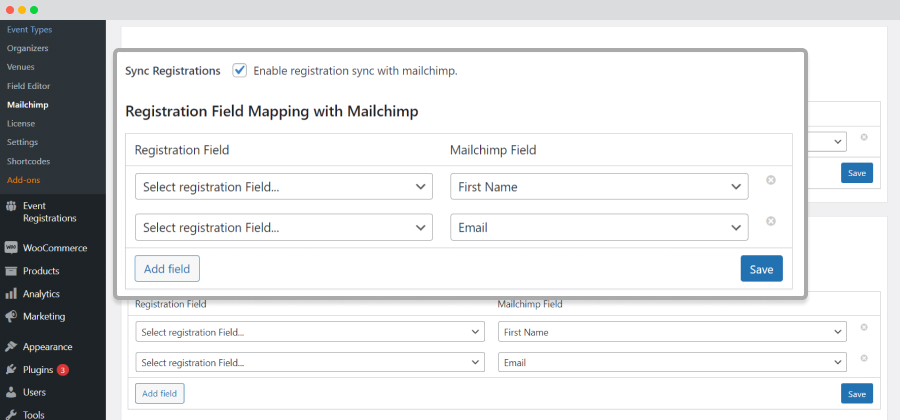
Task: Remove the Email mapping row in popup
Action: 771,221
